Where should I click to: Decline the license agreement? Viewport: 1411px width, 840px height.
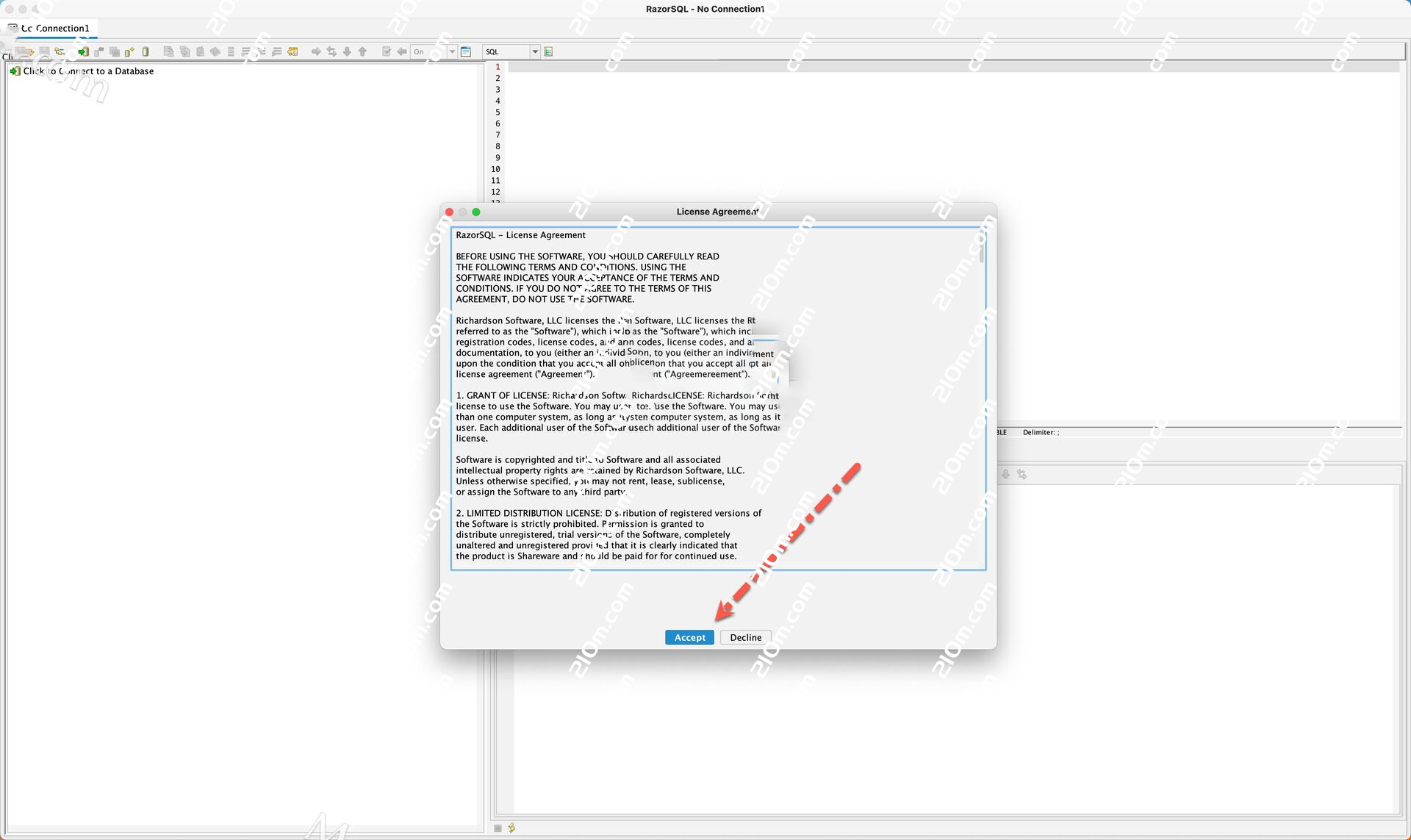point(745,637)
